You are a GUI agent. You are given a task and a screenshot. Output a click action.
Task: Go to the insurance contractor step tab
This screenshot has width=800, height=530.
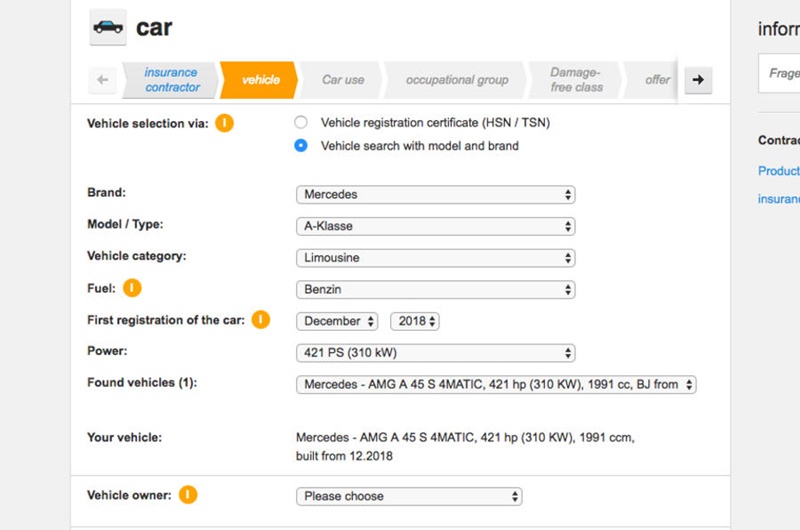171,80
